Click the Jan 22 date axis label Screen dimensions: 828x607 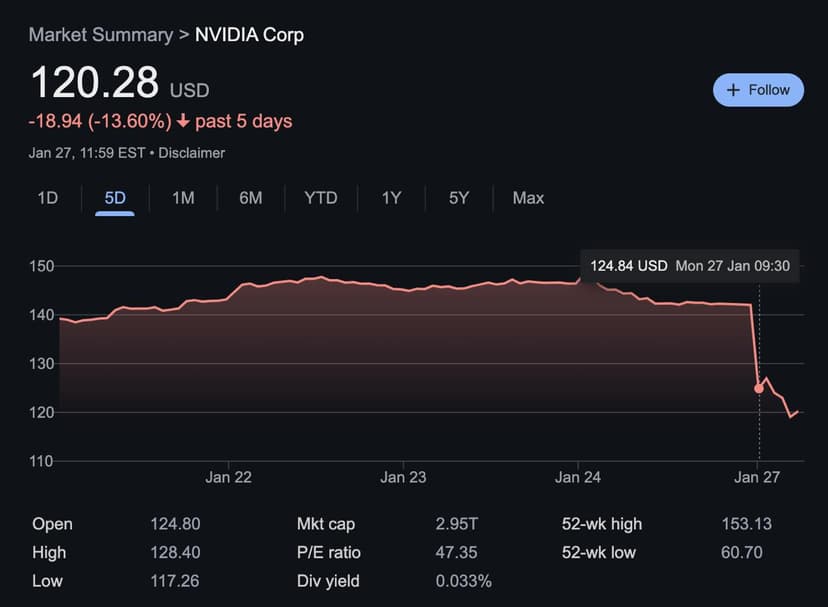[x=229, y=477]
